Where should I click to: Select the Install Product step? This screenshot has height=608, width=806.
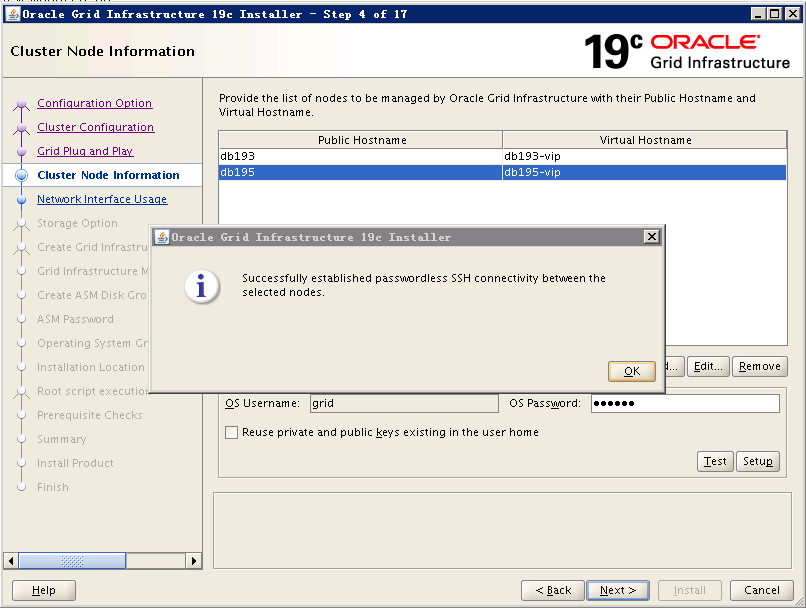pyautogui.click(x=75, y=463)
